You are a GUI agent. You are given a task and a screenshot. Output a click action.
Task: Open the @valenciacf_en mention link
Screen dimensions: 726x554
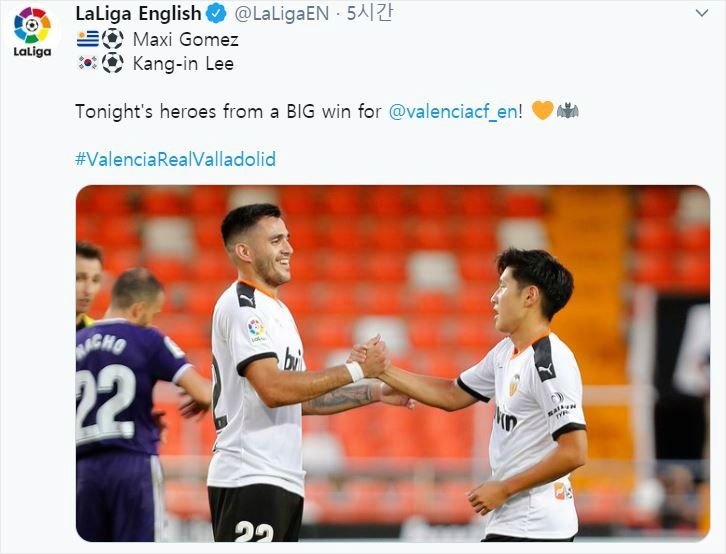point(453,112)
